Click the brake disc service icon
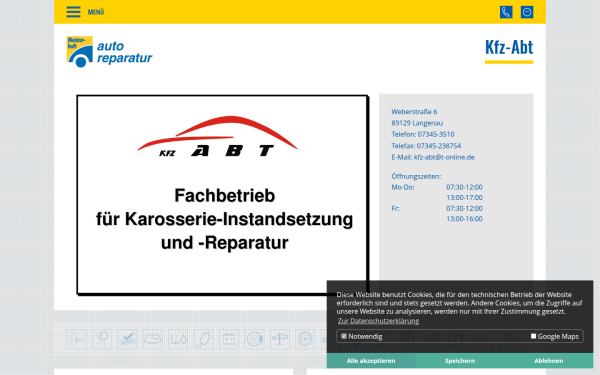Viewport: 600px width, 375px height. tap(254, 339)
